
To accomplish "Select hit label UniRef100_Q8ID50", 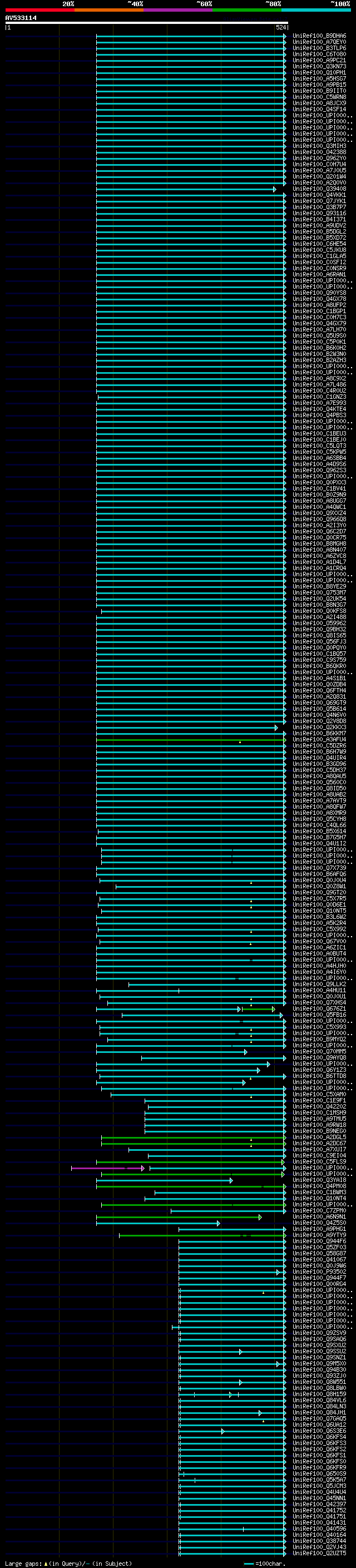I will [319, 788].
